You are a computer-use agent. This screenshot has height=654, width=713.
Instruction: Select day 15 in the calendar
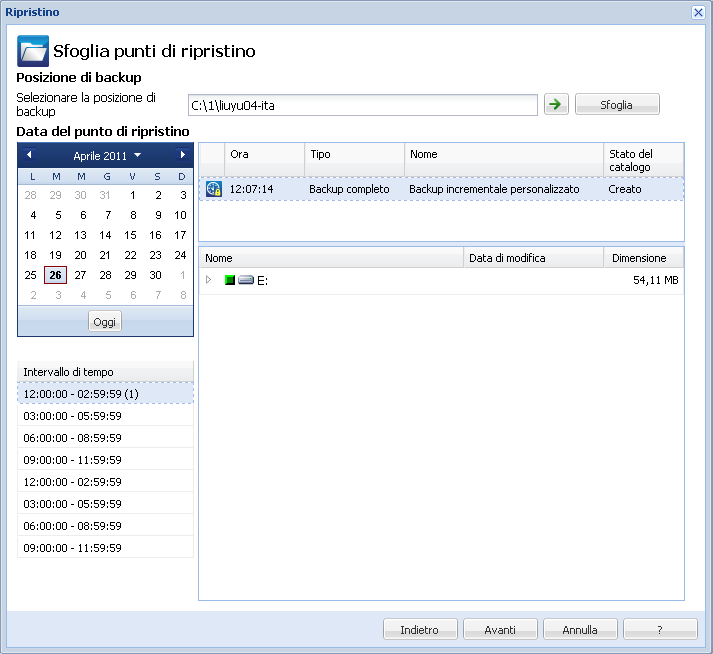click(130, 235)
